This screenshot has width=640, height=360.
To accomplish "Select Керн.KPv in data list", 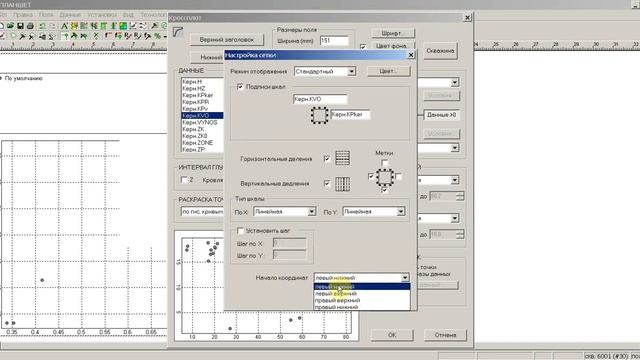I will pos(202,109).
